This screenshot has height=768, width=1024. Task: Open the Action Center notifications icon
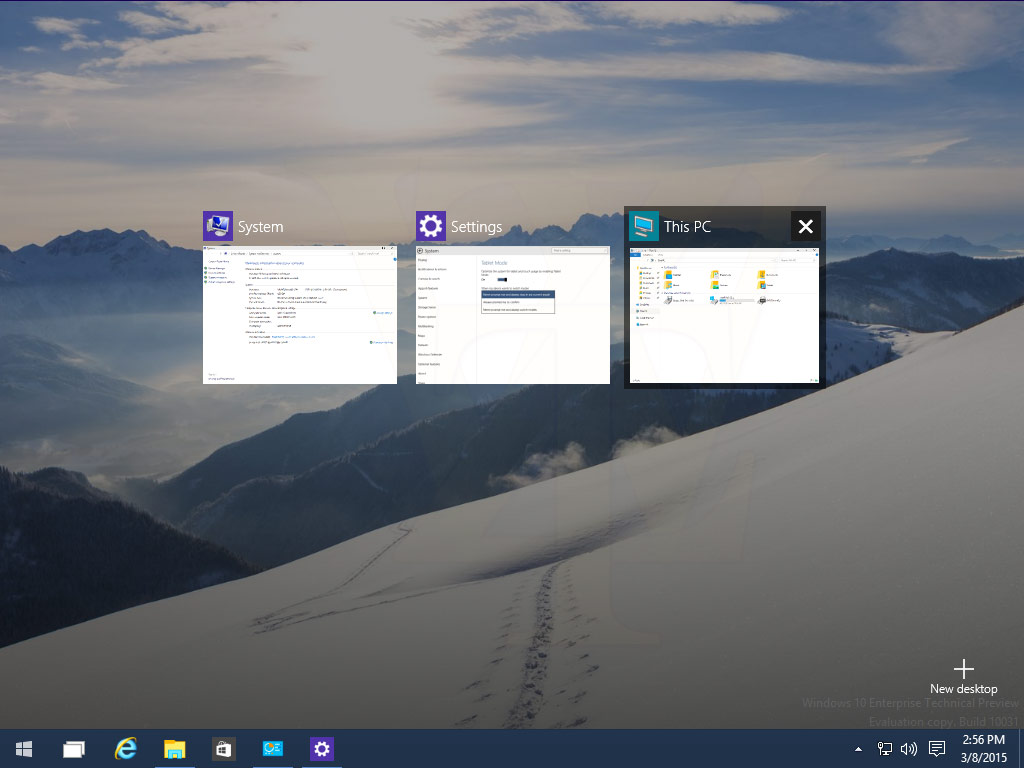tap(937, 748)
